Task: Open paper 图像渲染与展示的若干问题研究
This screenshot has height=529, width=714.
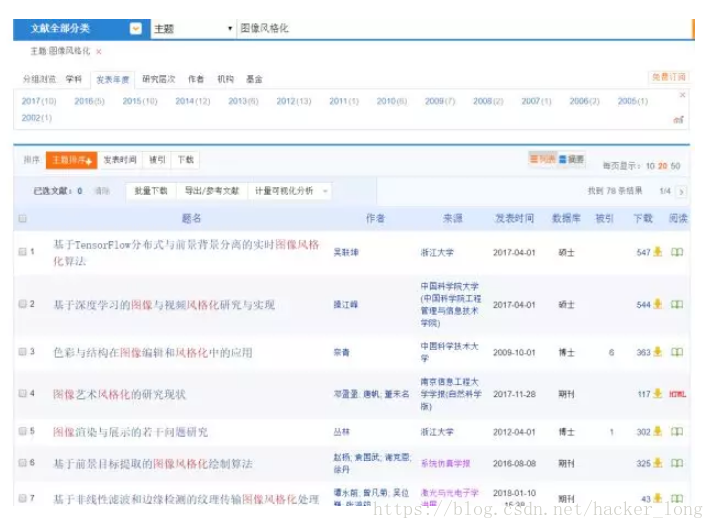Action: 130,432
